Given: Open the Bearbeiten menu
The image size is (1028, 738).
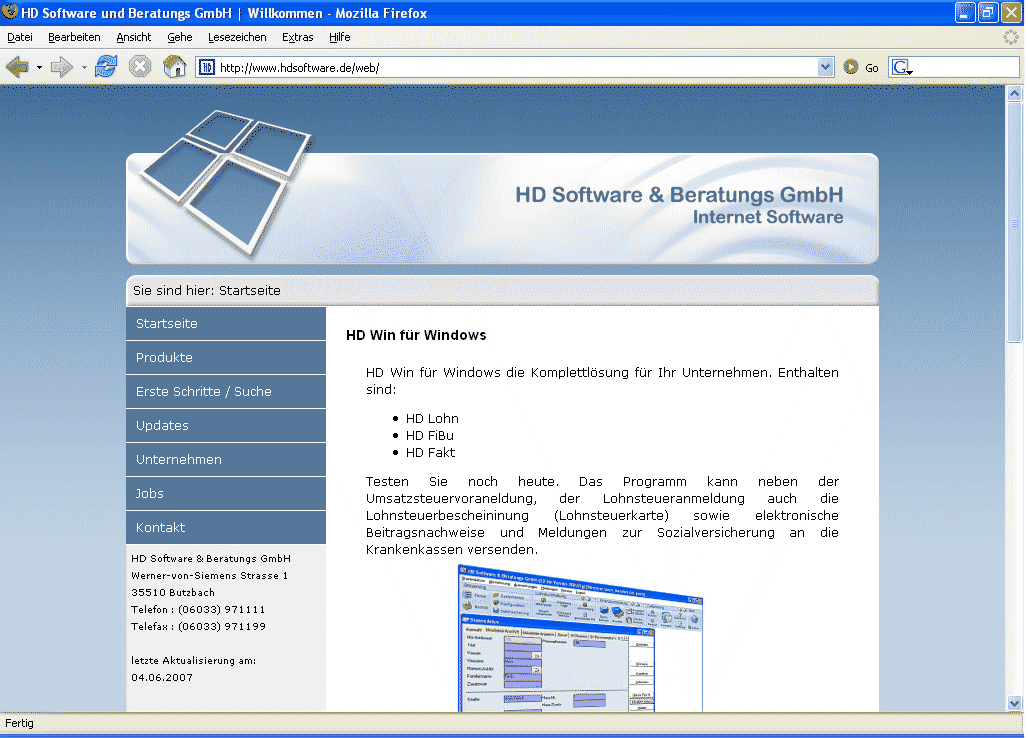Looking at the screenshot, I should pos(74,37).
